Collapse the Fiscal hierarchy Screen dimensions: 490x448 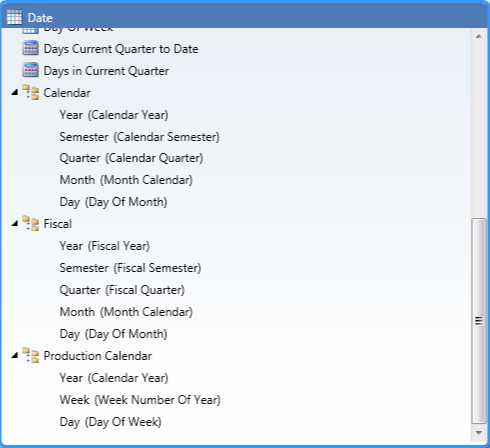[14, 223]
